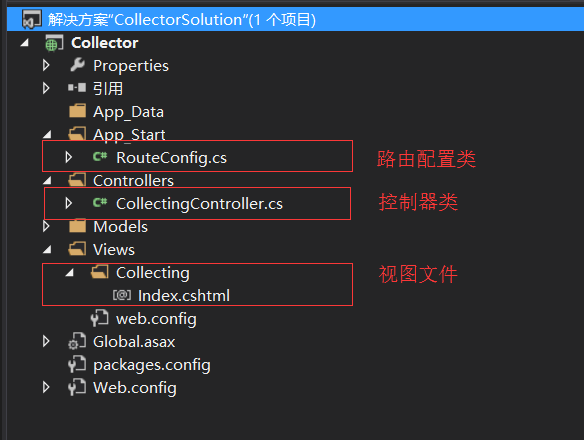Click the C# icon beside RouteConfig.cs

click(x=100, y=156)
